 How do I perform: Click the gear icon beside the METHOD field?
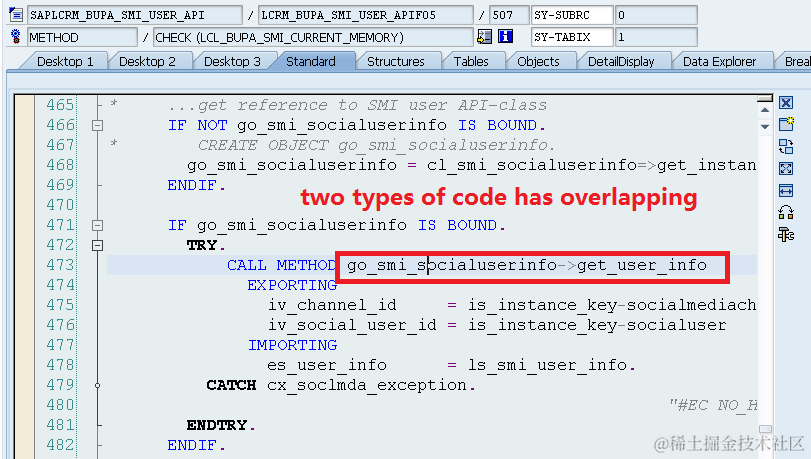16,37
